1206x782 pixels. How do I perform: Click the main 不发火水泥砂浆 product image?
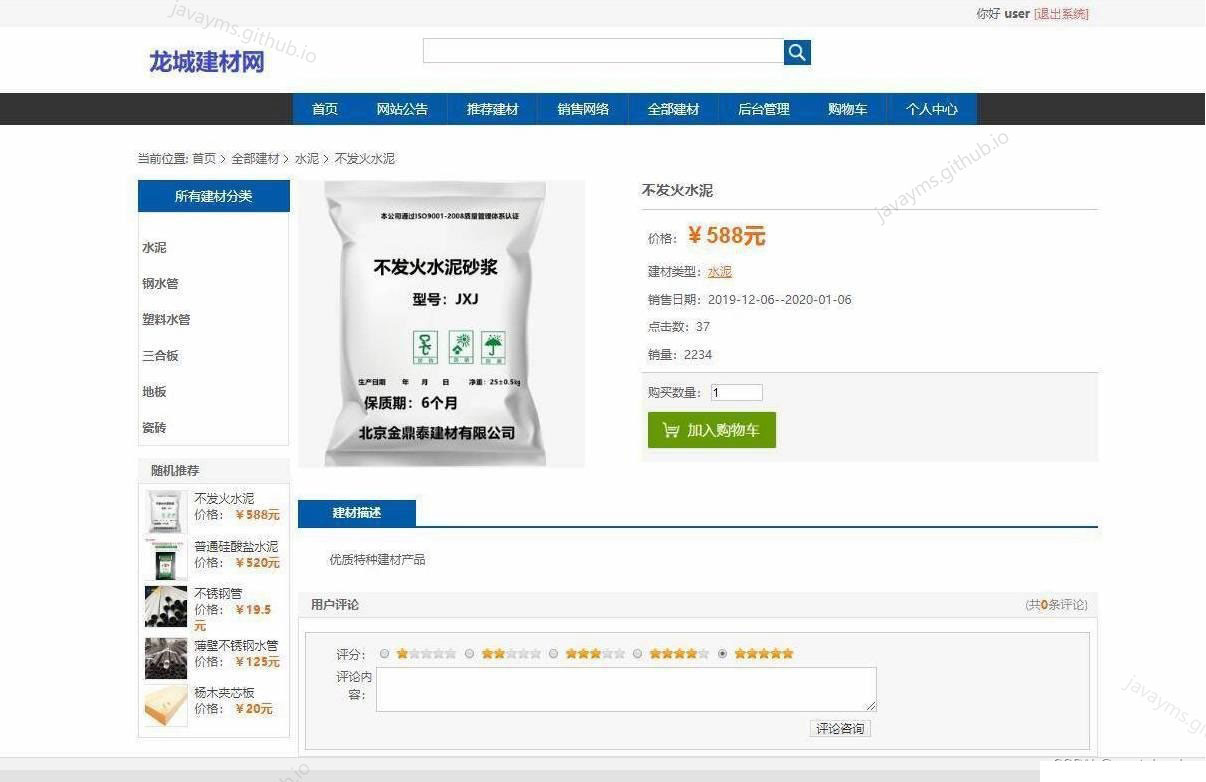pos(441,323)
